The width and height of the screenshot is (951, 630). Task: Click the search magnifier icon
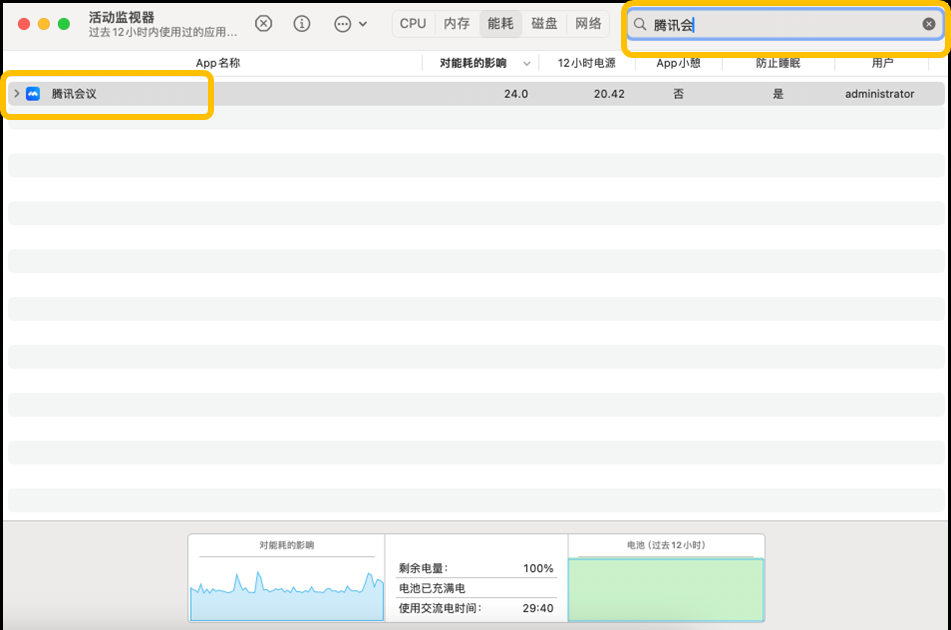pyautogui.click(x=639, y=24)
